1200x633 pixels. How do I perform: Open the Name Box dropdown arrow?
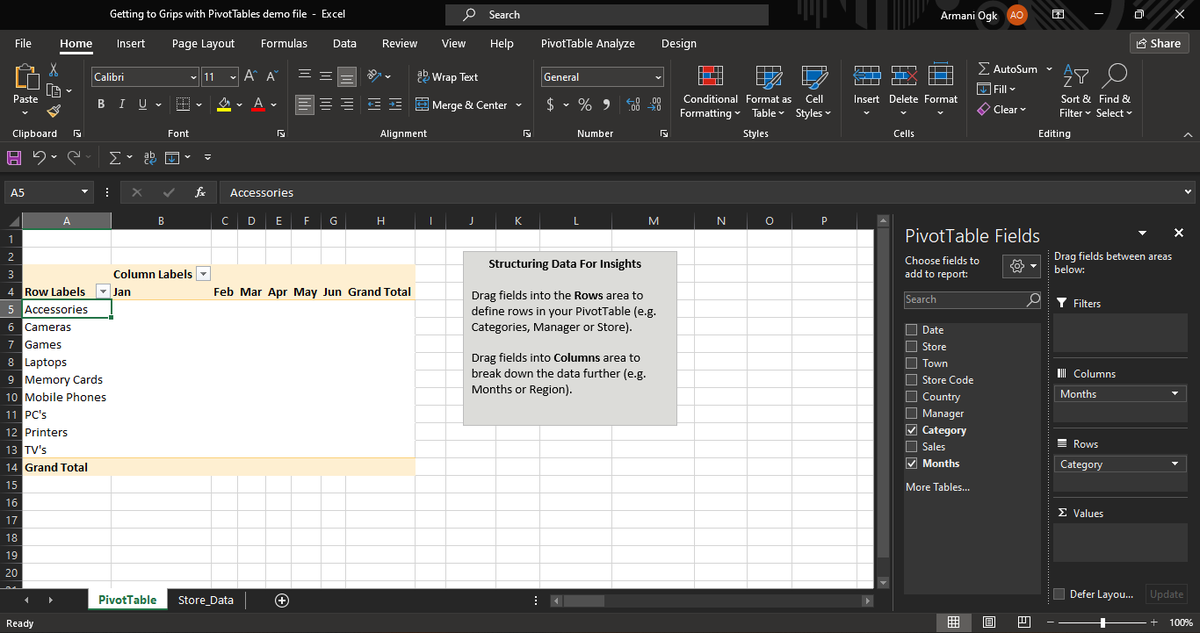(x=85, y=193)
